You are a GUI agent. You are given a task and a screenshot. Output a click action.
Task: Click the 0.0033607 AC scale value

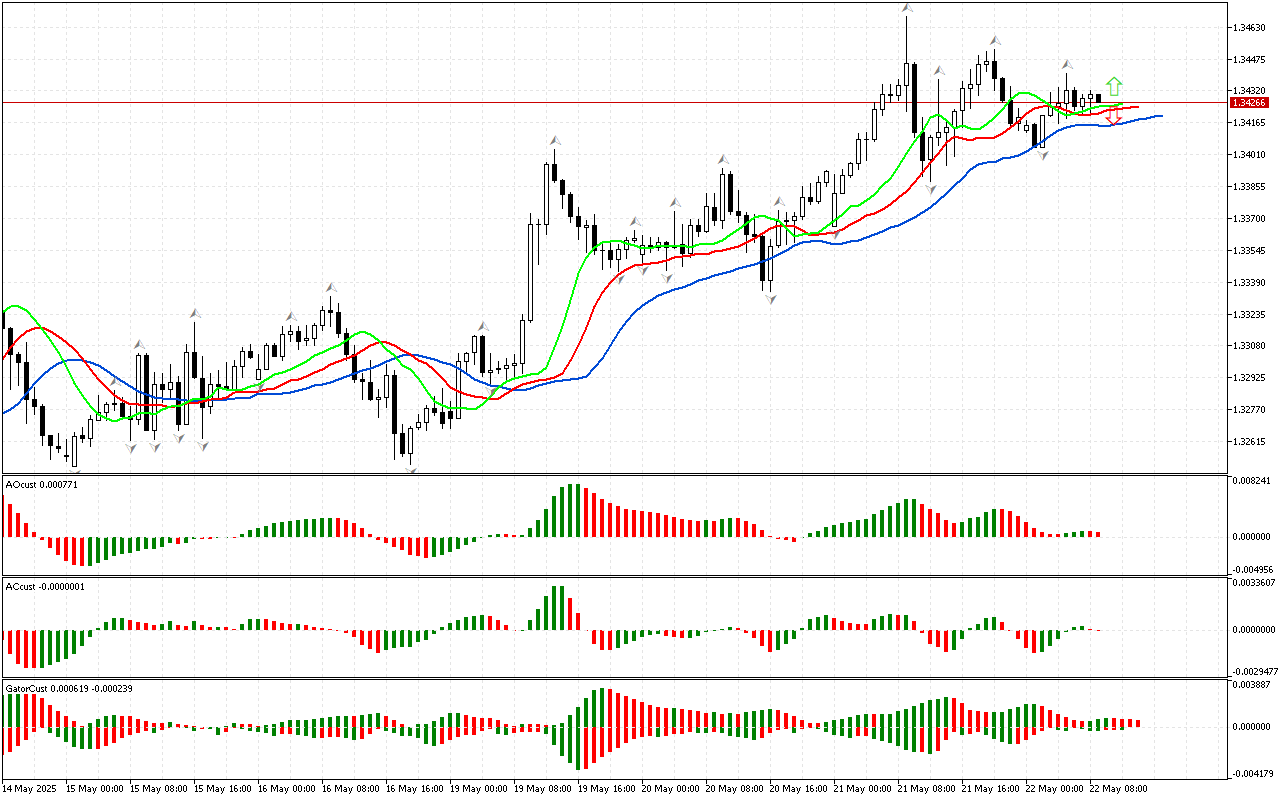1254,582
